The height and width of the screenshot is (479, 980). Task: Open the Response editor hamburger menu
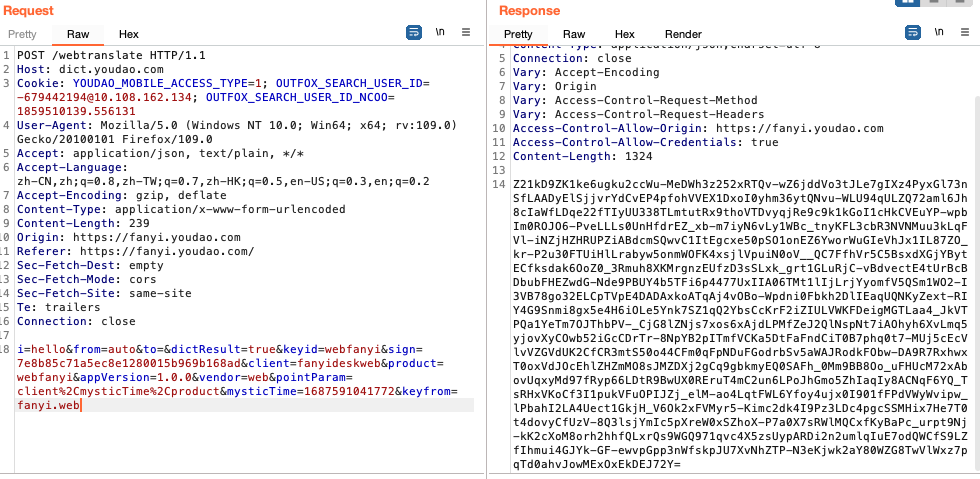point(964,33)
